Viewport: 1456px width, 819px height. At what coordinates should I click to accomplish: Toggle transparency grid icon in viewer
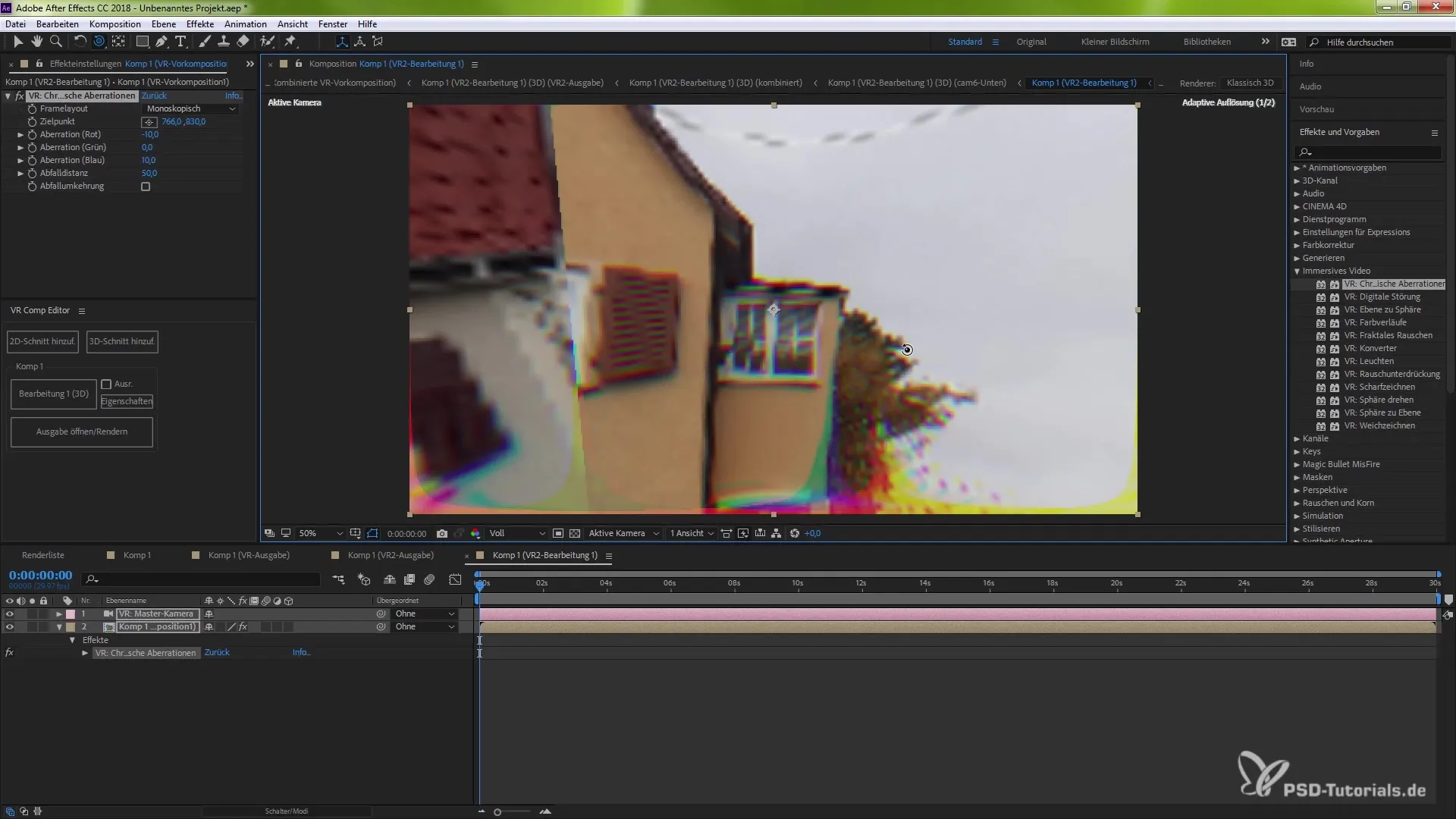tap(575, 533)
